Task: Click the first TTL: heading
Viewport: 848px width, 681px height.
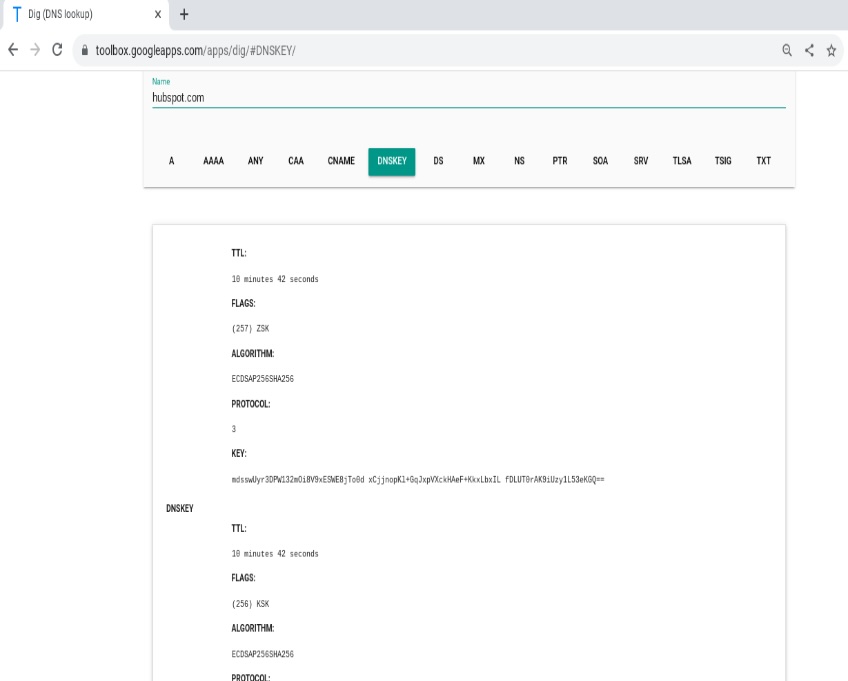Action: [x=238, y=253]
